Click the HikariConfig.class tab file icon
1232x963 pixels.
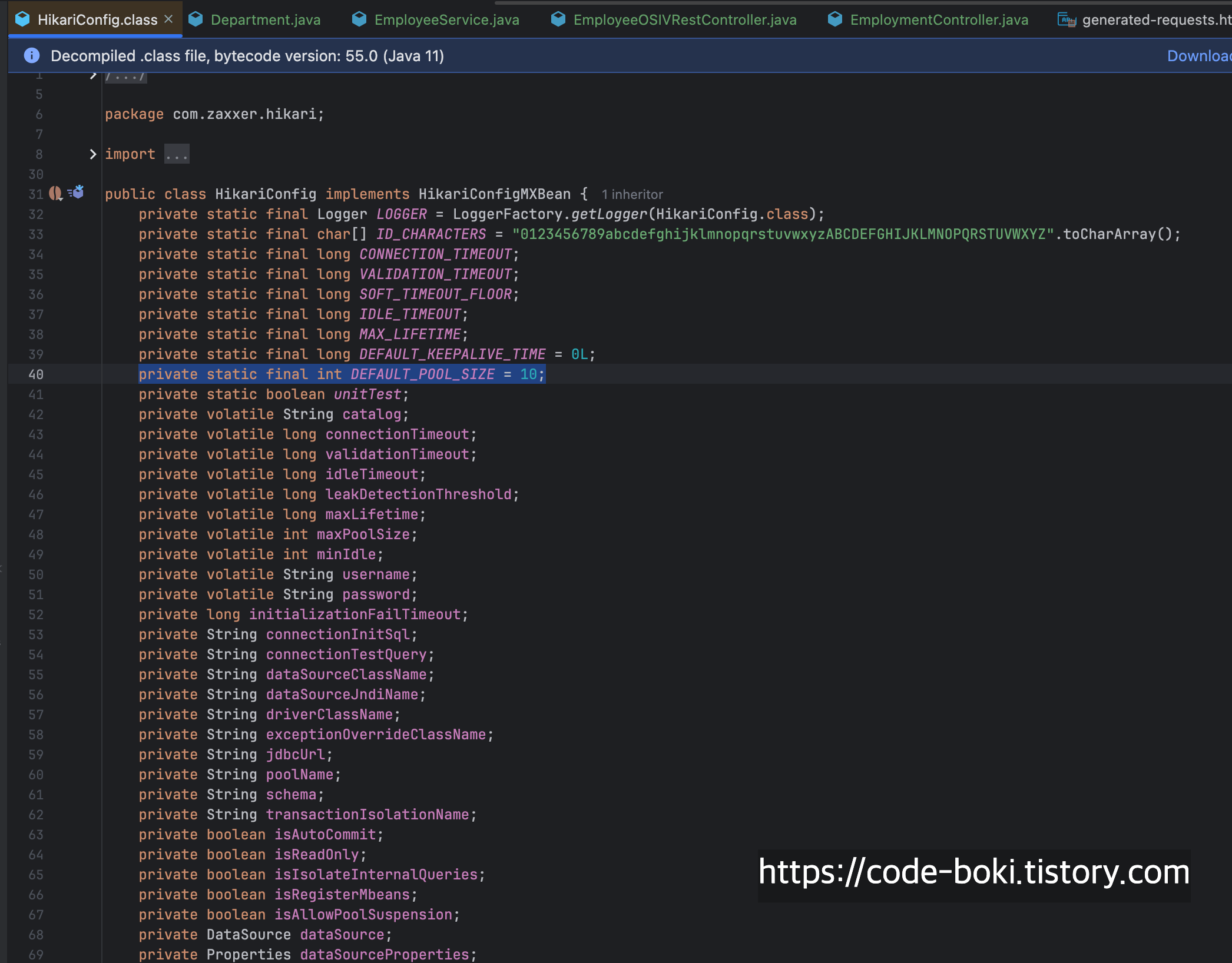click(22, 19)
